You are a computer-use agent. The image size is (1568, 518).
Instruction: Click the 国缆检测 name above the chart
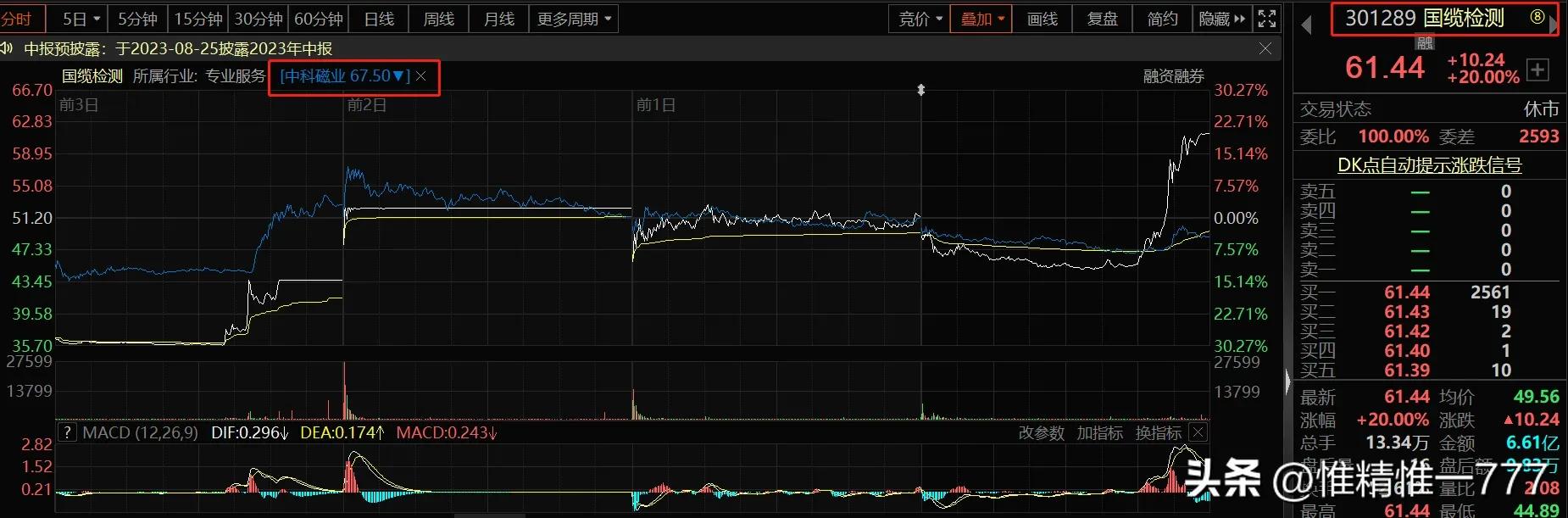[92, 76]
